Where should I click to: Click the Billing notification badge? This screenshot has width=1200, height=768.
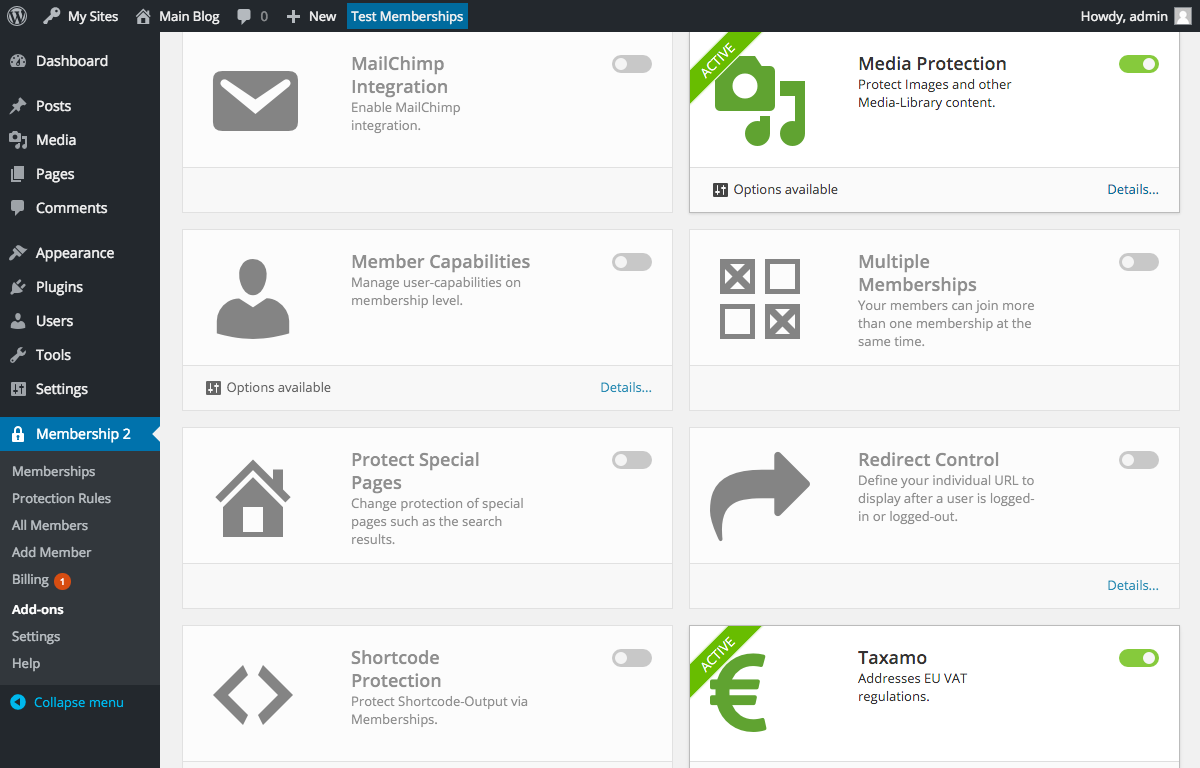(63, 581)
